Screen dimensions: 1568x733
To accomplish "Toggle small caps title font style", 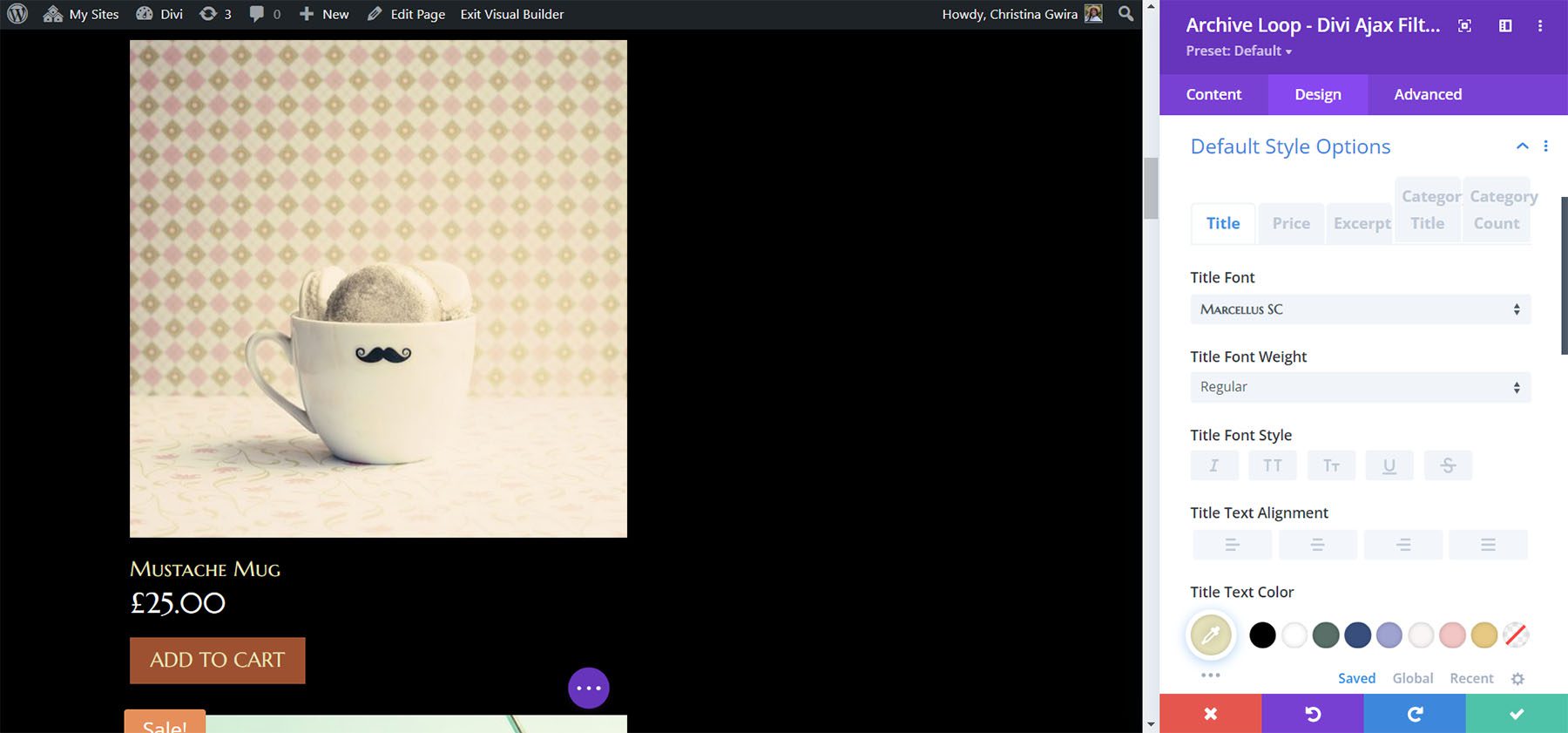I will (1331, 465).
